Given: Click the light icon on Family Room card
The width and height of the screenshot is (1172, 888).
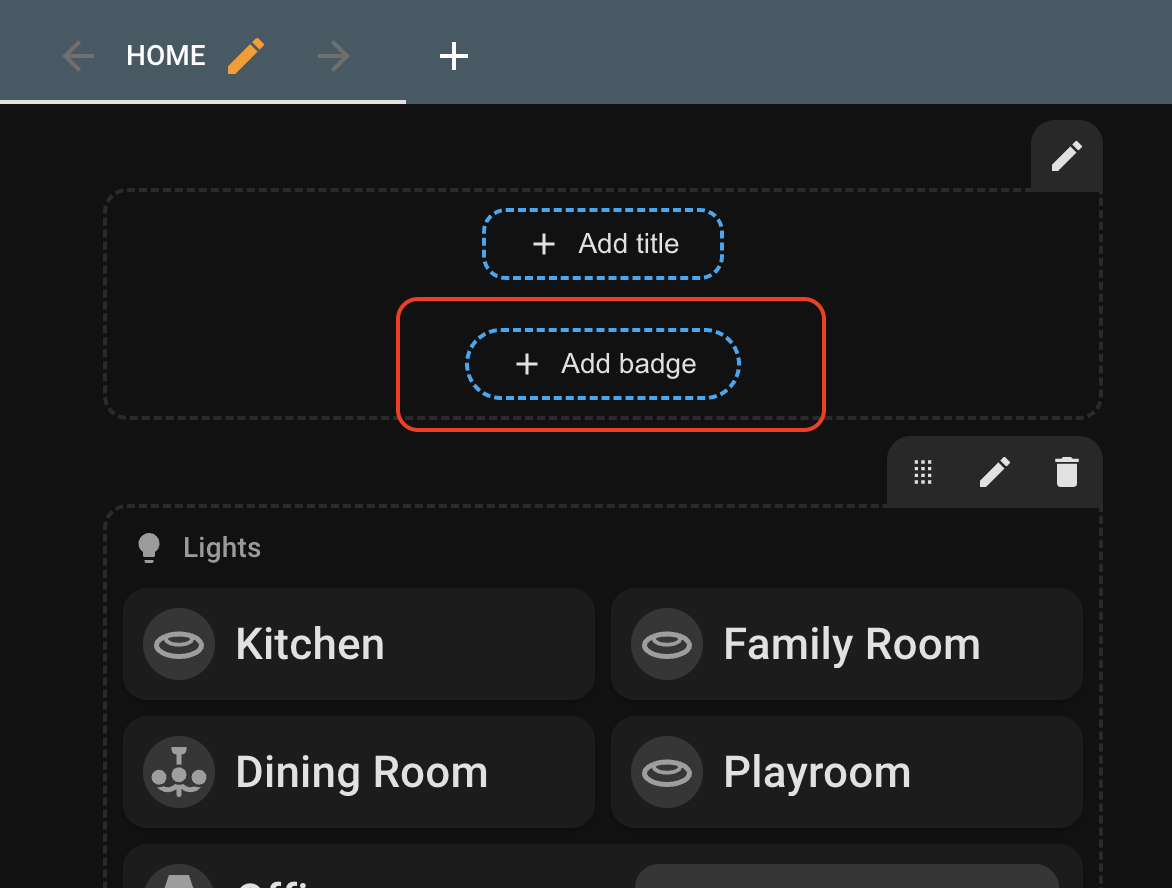Looking at the screenshot, I should point(667,644).
